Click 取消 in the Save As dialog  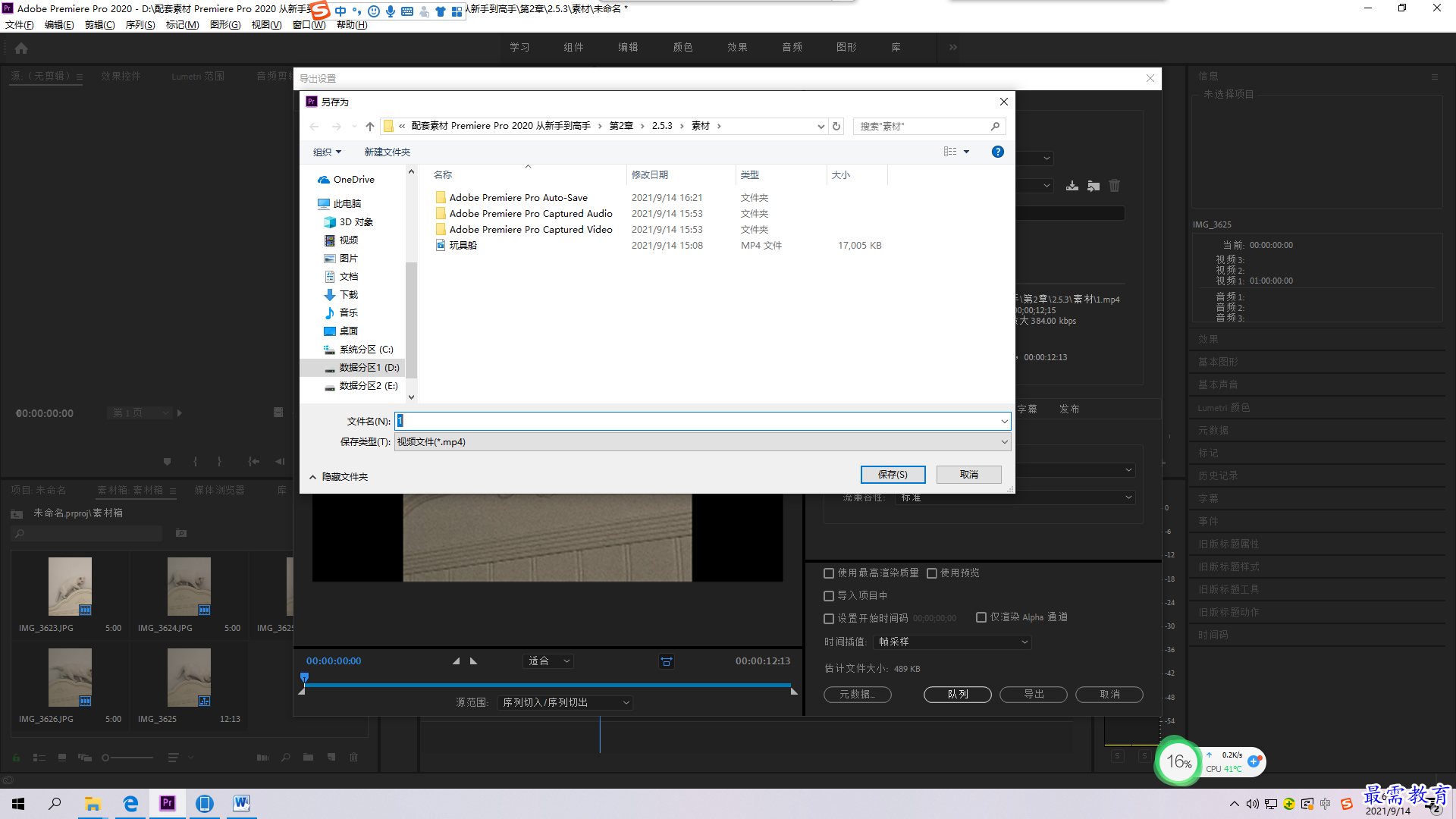coord(968,475)
